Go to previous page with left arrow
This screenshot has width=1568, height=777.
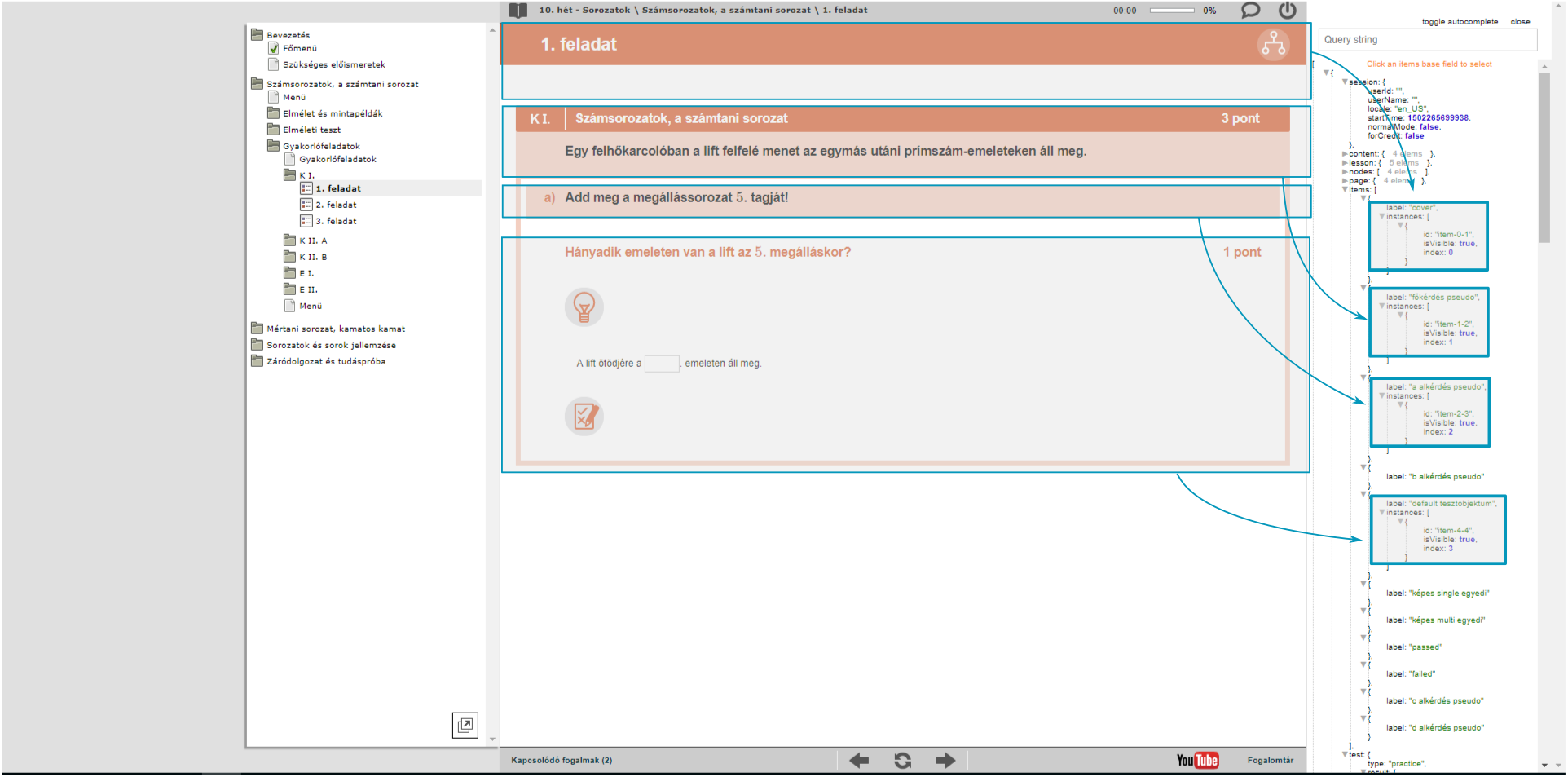[859, 761]
